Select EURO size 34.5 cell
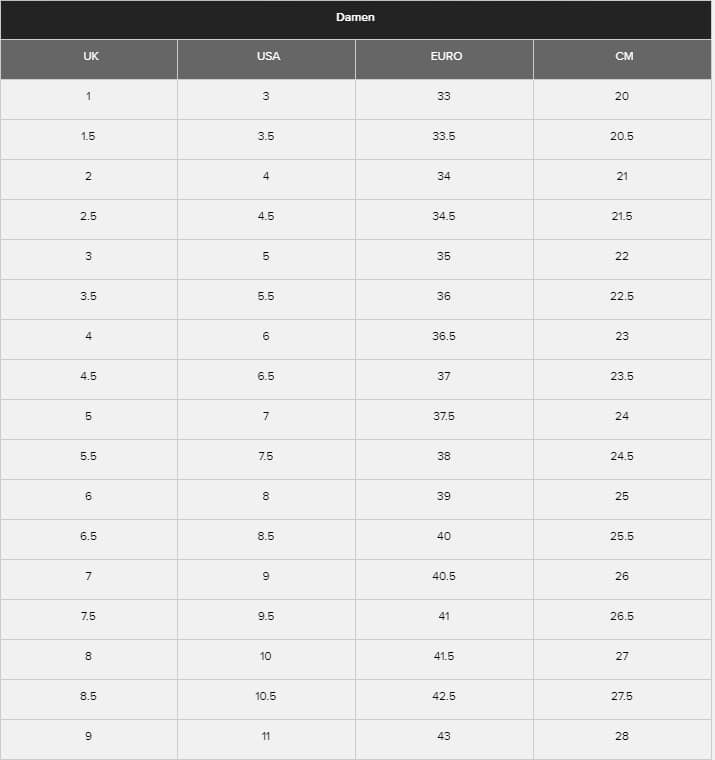 444,216
